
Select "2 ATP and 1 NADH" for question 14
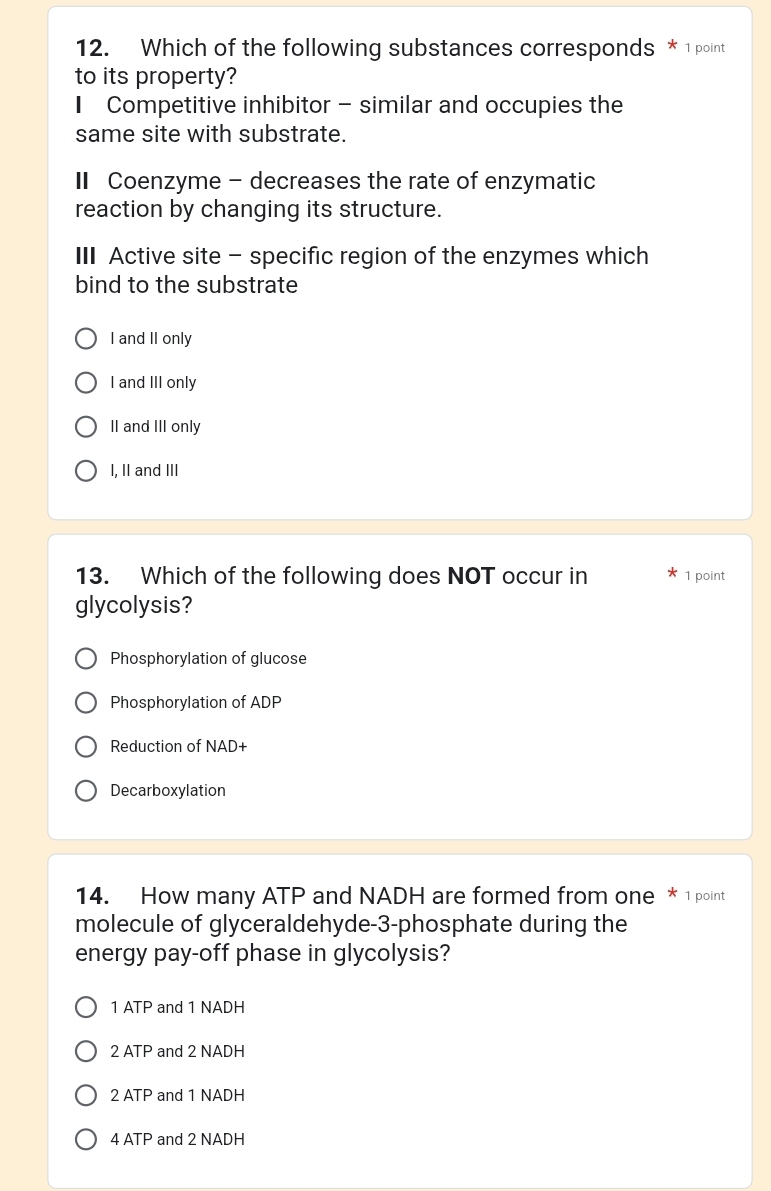tap(86, 1095)
